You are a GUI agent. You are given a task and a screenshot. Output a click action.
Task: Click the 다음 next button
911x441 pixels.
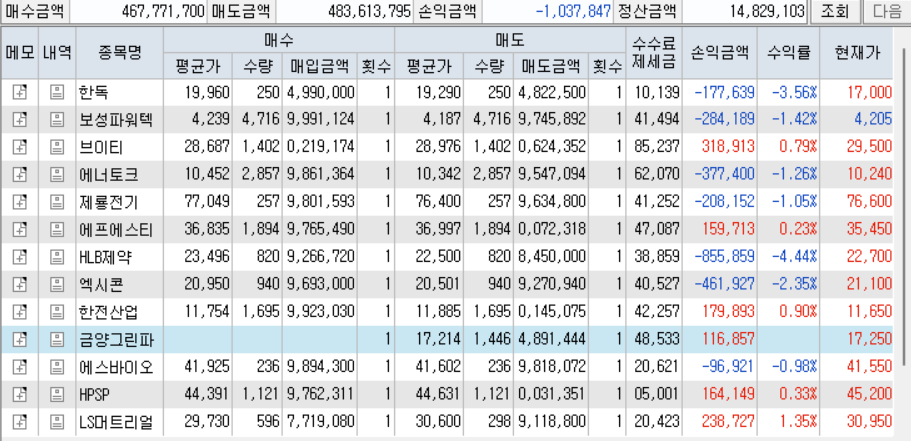tap(887, 11)
